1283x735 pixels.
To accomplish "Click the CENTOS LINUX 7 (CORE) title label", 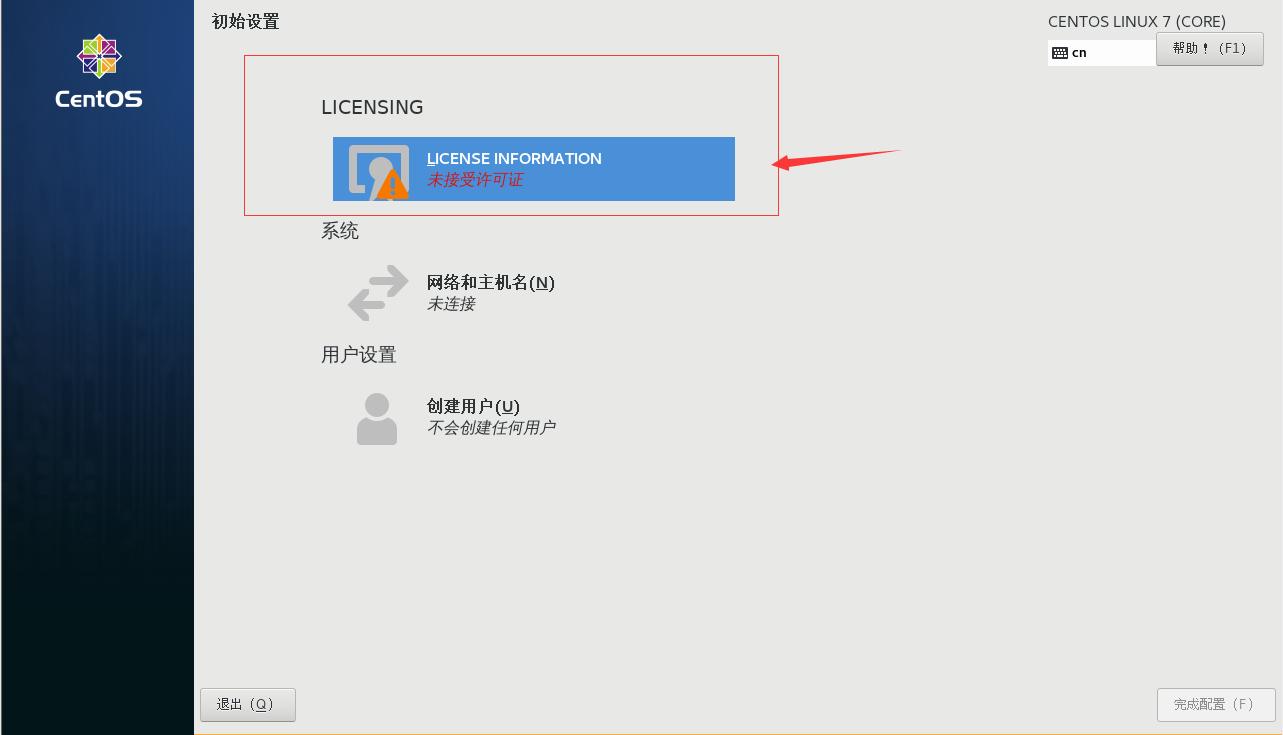I will click(x=1136, y=21).
